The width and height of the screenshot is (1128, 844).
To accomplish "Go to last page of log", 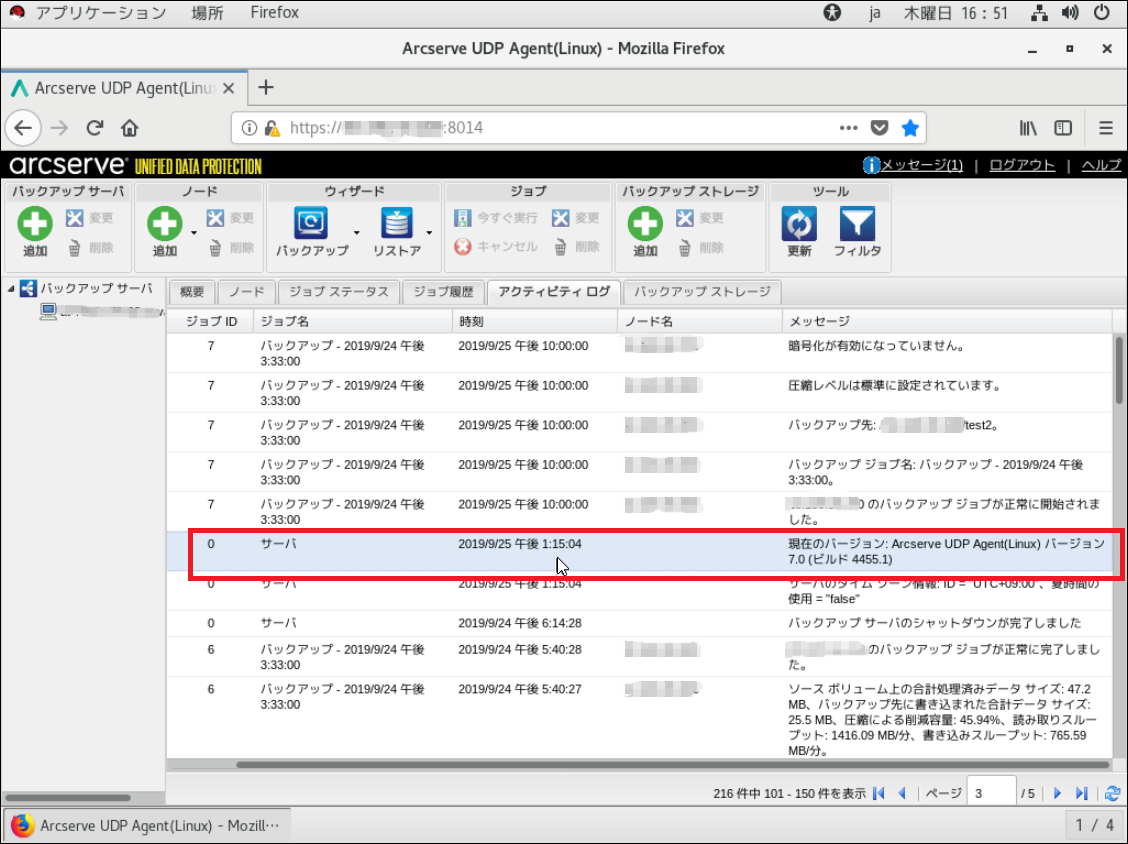I will click(x=1081, y=794).
